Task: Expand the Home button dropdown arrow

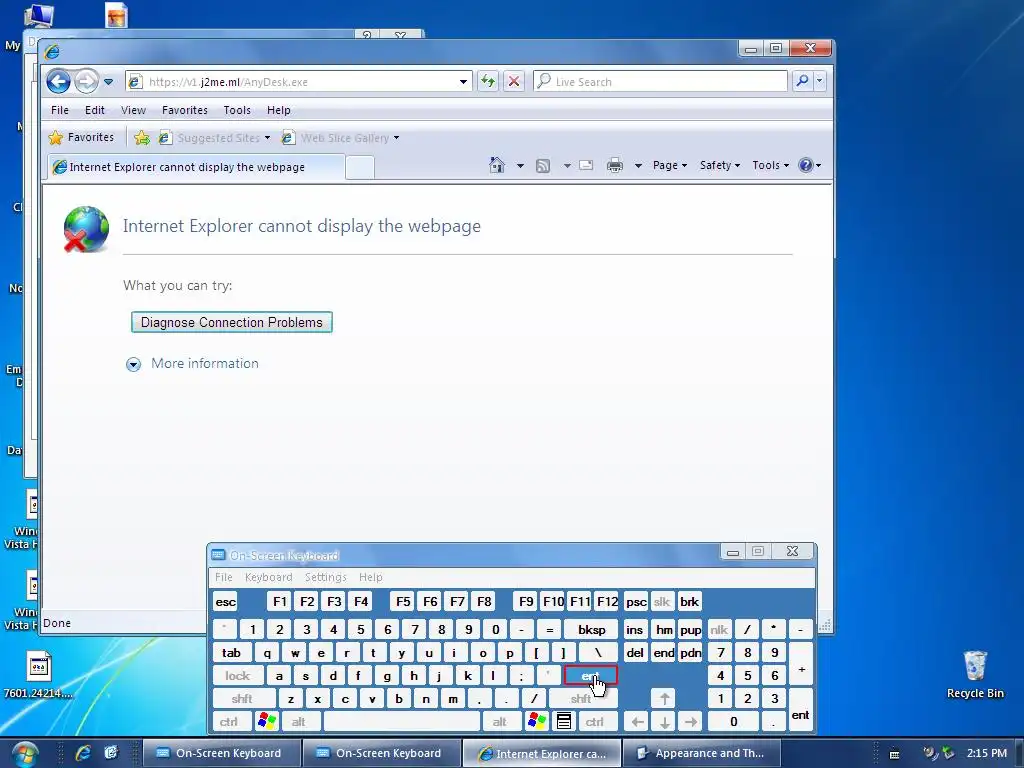Action: pyautogui.click(x=520, y=166)
